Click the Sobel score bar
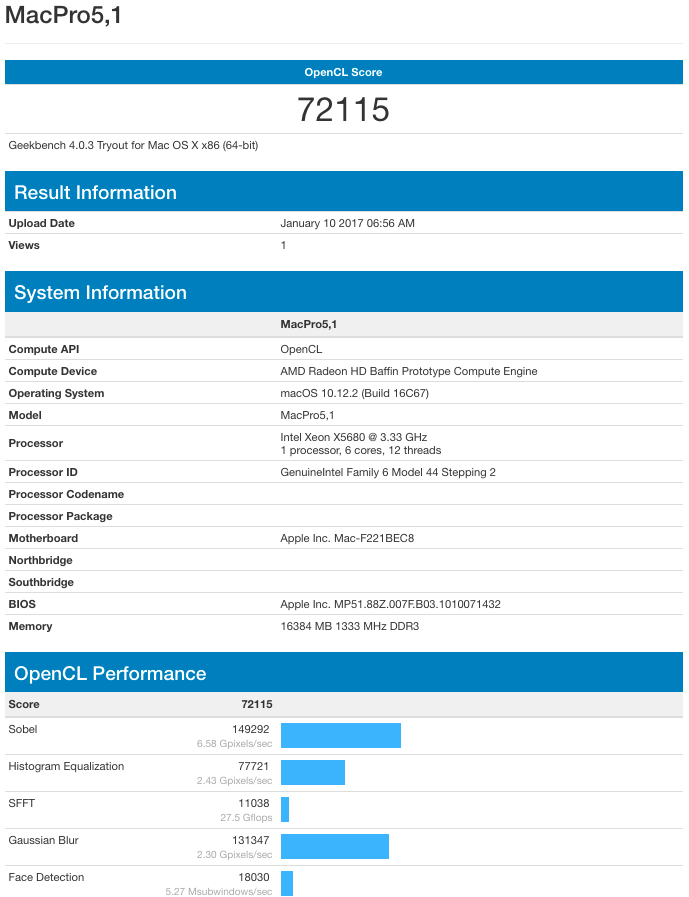The width and height of the screenshot is (689, 897). (341, 736)
